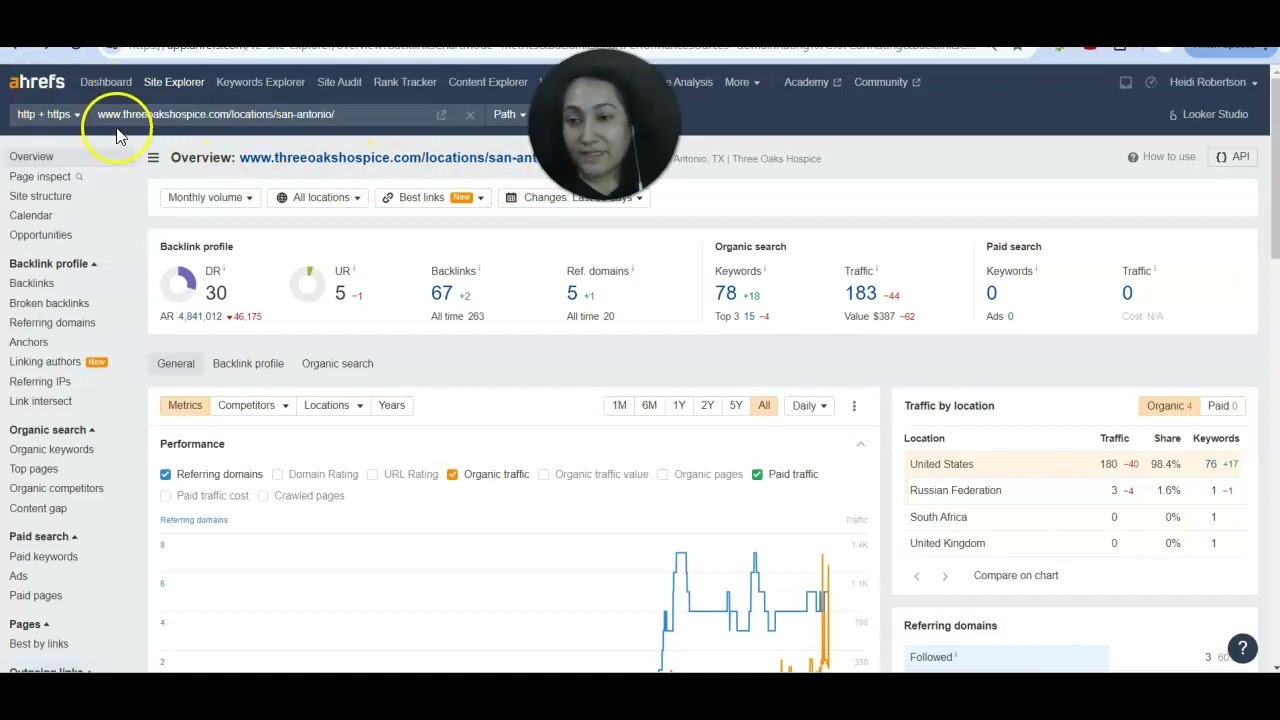Collapse the Backlink profile sidebar section
Screen dimensions: 1280x720
pos(53,264)
